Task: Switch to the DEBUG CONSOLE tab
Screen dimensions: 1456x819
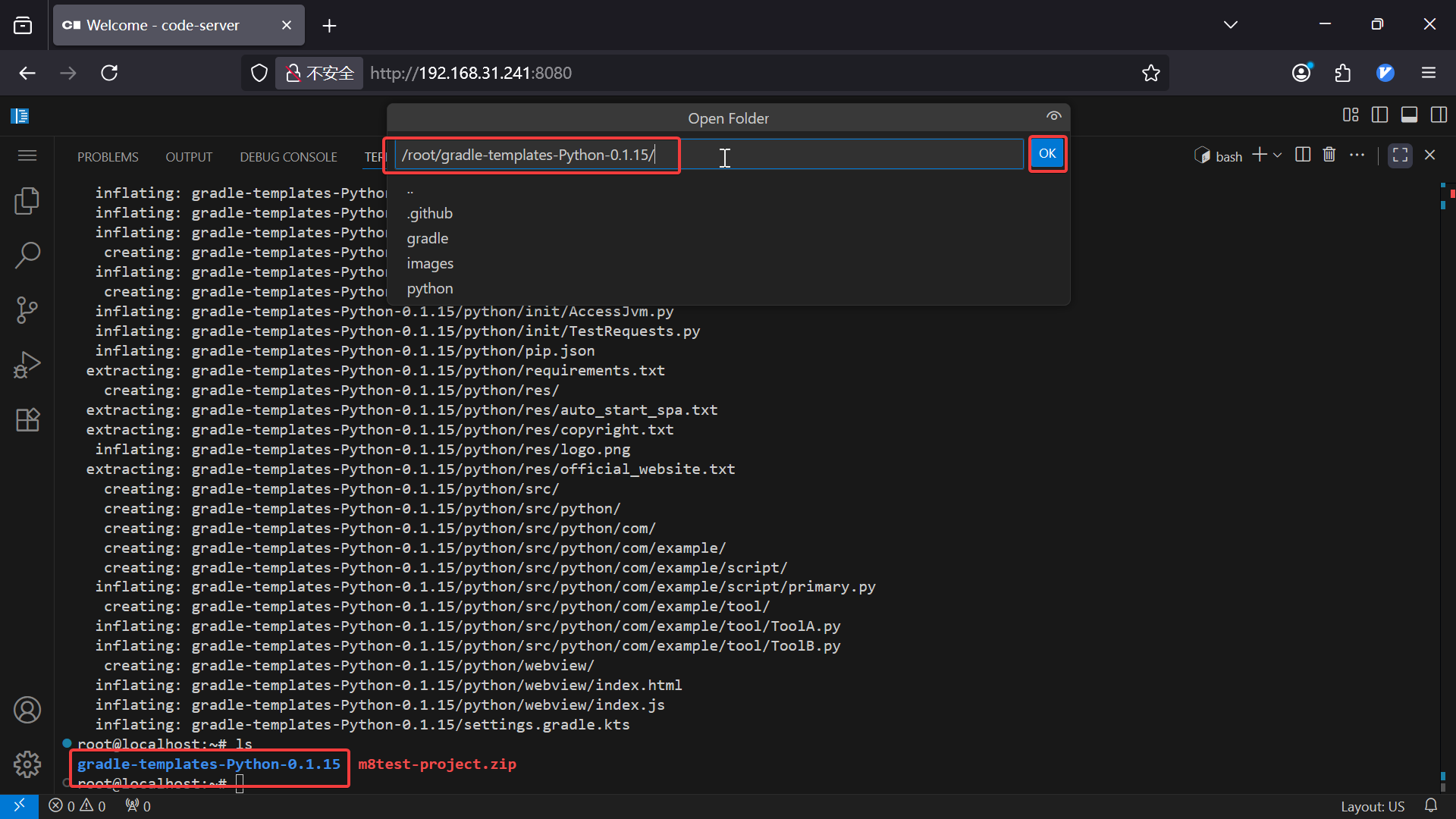Action: tap(288, 157)
